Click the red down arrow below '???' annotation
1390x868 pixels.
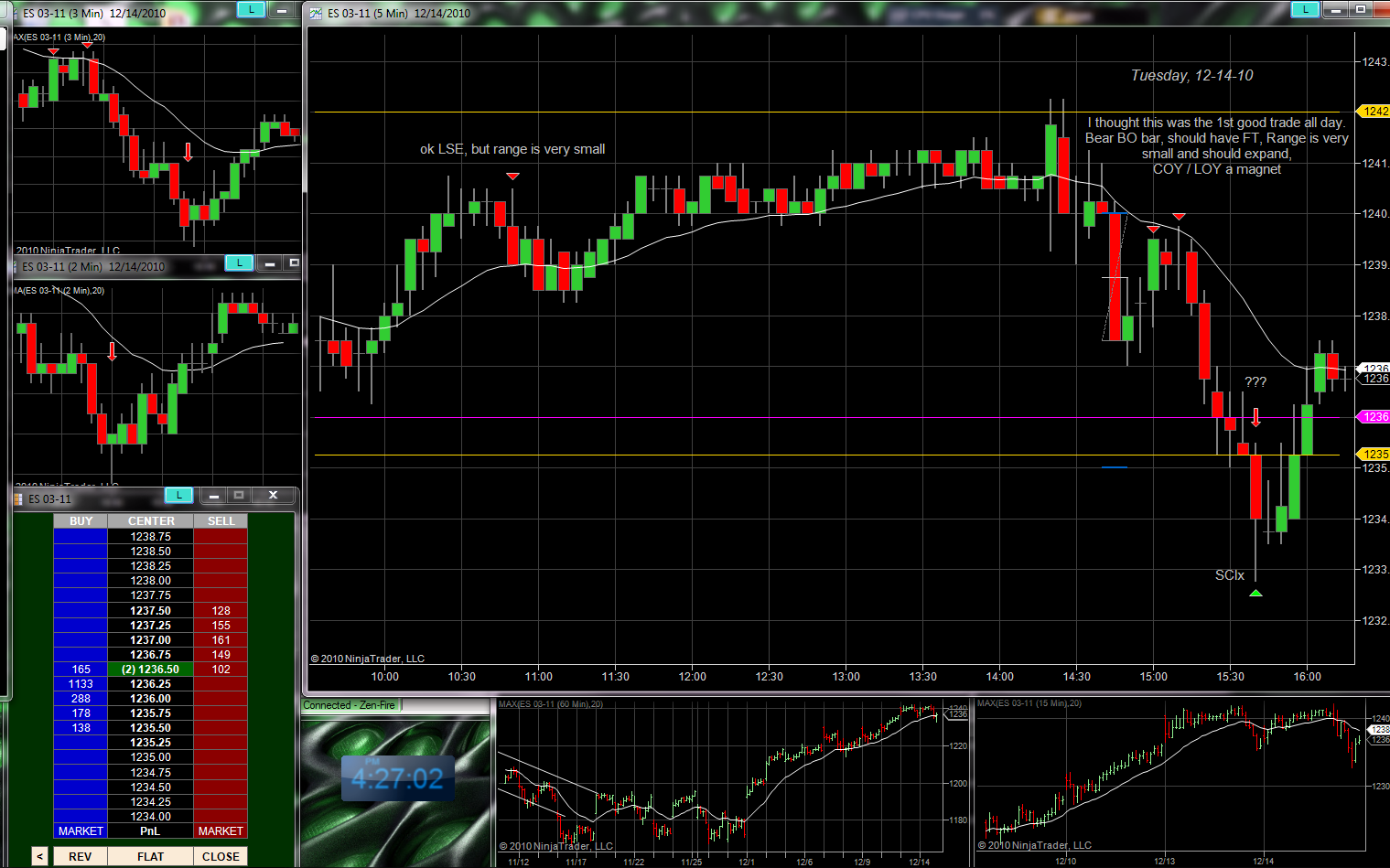pyautogui.click(x=1255, y=418)
